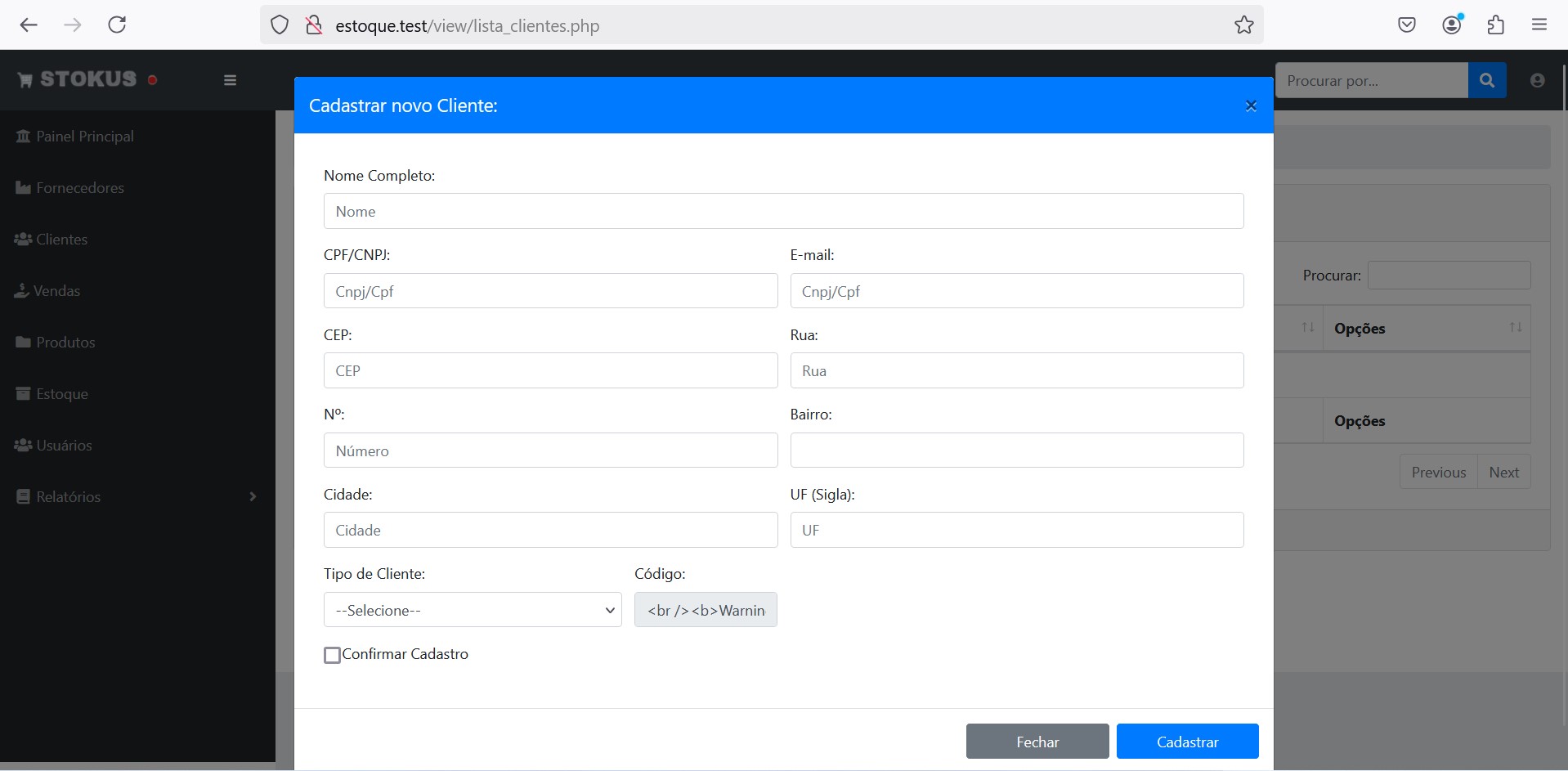Click the Firefox account icon

point(1451,25)
